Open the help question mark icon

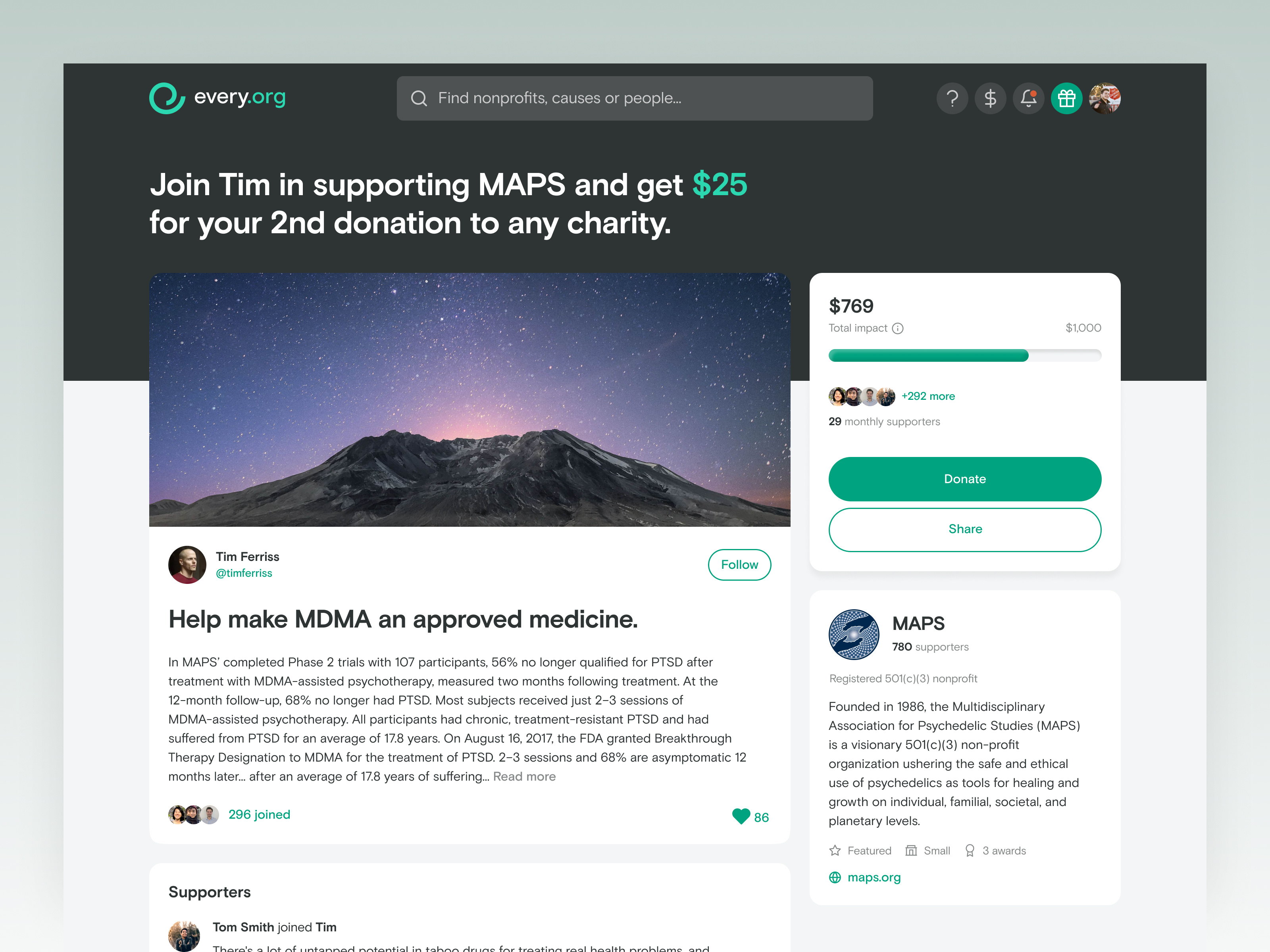952,98
